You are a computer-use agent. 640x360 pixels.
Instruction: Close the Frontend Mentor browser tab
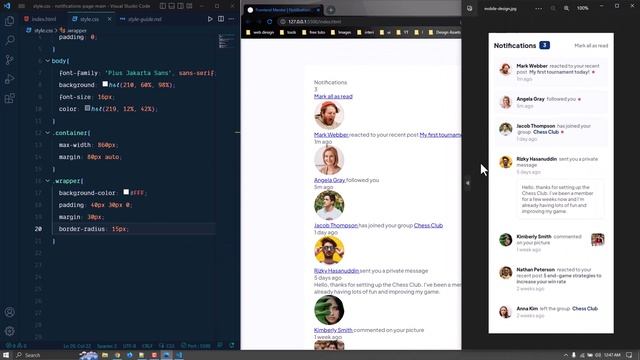(318, 10)
